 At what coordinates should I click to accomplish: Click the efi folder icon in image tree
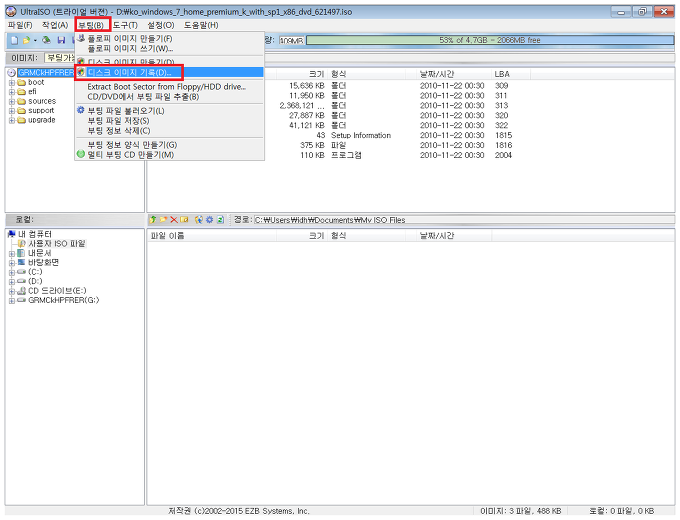pos(21,92)
